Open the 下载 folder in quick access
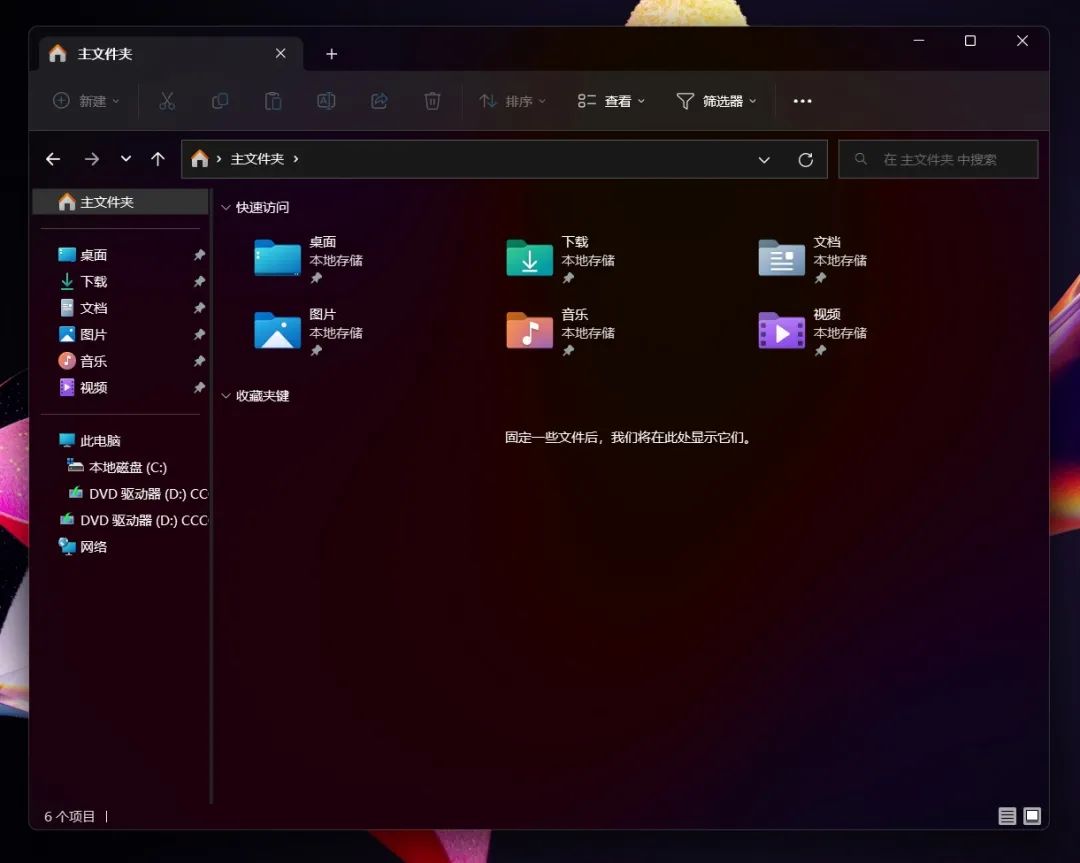The height and width of the screenshot is (863, 1080). tap(561, 260)
